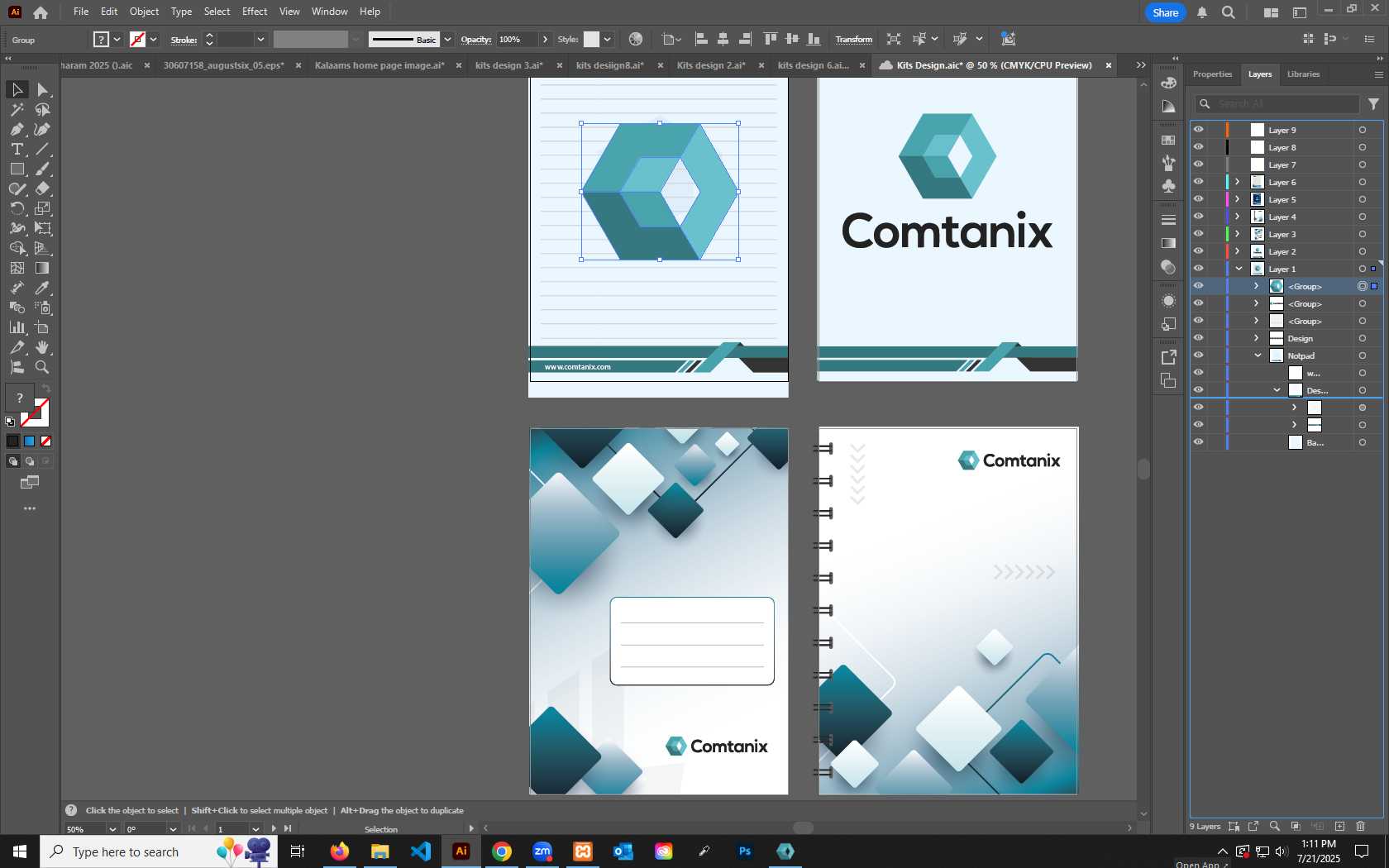The width and height of the screenshot is (1389, 868).
Task: Select the Eyedropper tool
Action: click(42, 288)
